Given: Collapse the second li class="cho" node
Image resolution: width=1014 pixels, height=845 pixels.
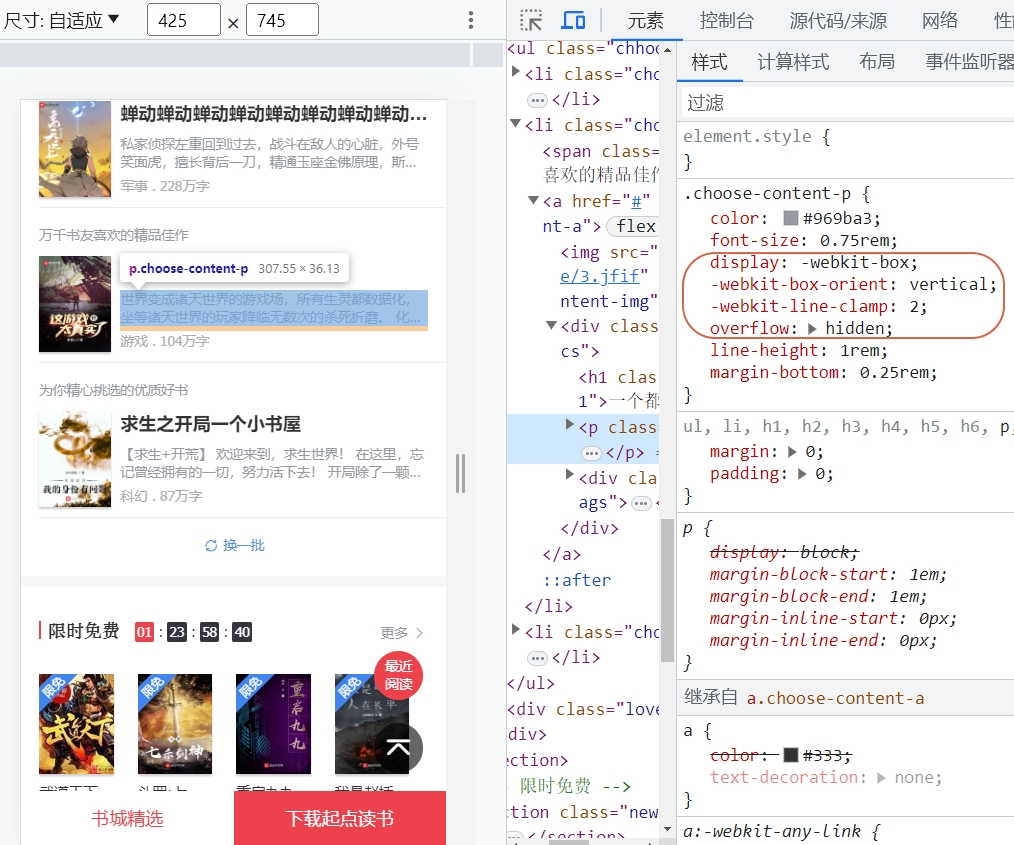Looking at the screenshot, I should coord(515,123).
